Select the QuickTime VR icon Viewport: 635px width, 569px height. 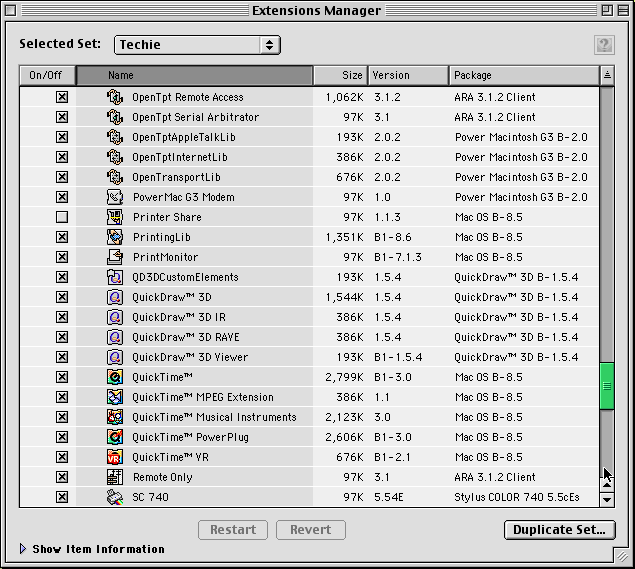pyautogui.click(x=115, y=457)
